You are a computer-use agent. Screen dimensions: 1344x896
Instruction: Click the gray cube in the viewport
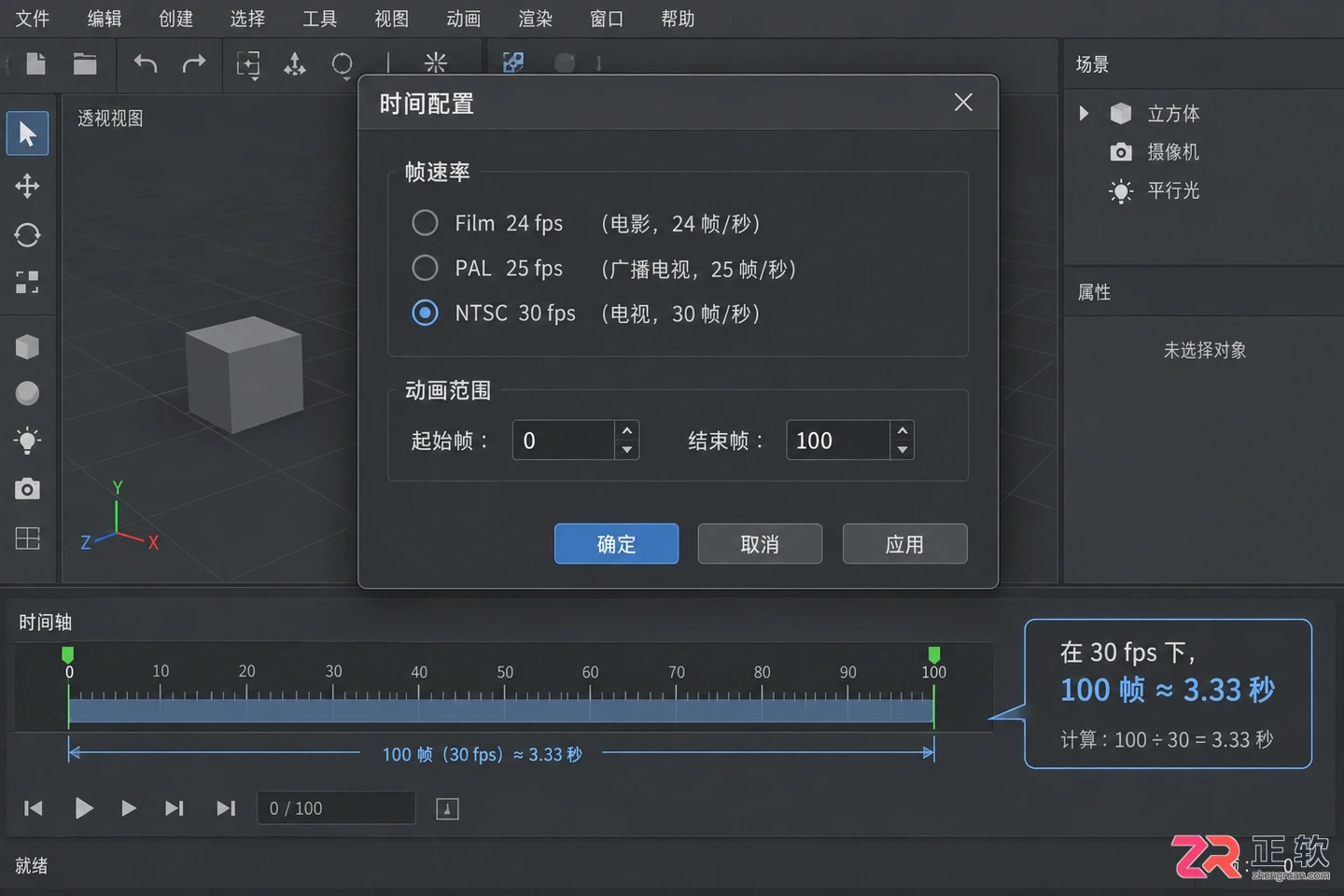tap(245, 374)
